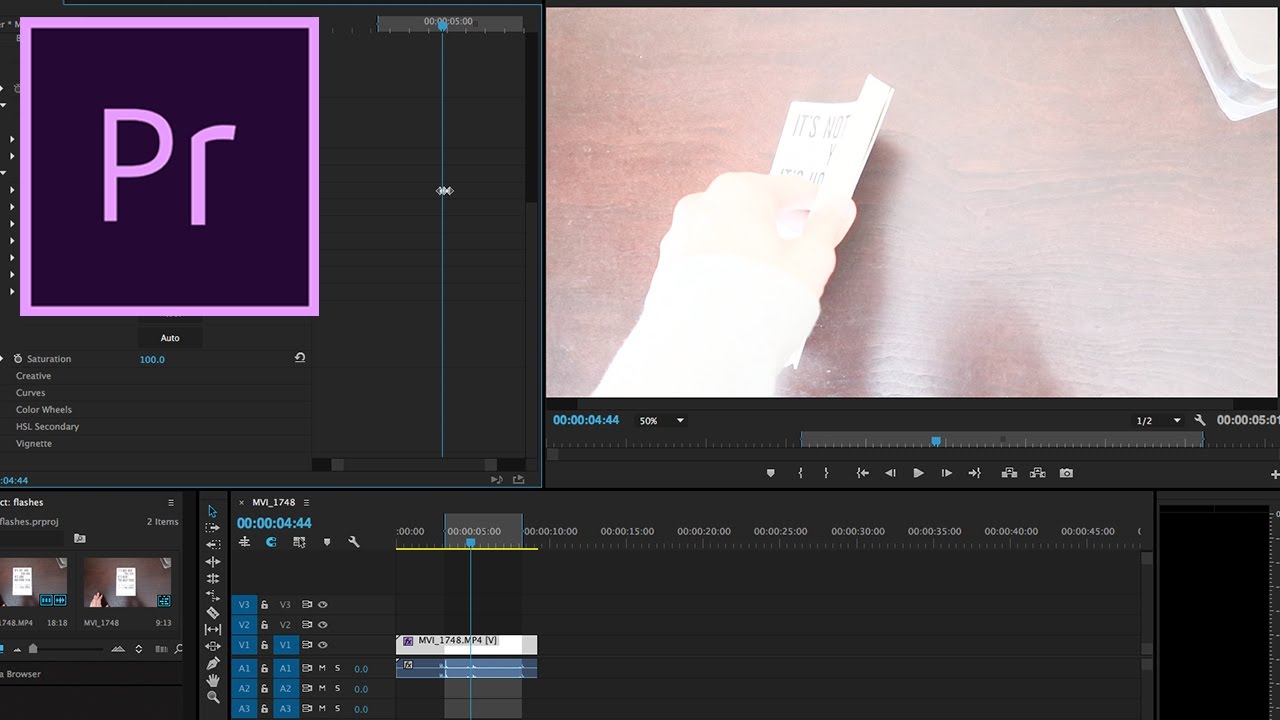Open the 50% zoom level dropdown
Image resolution: width=1280 pixels, height=720 pixels.
(x=662, y=421)
